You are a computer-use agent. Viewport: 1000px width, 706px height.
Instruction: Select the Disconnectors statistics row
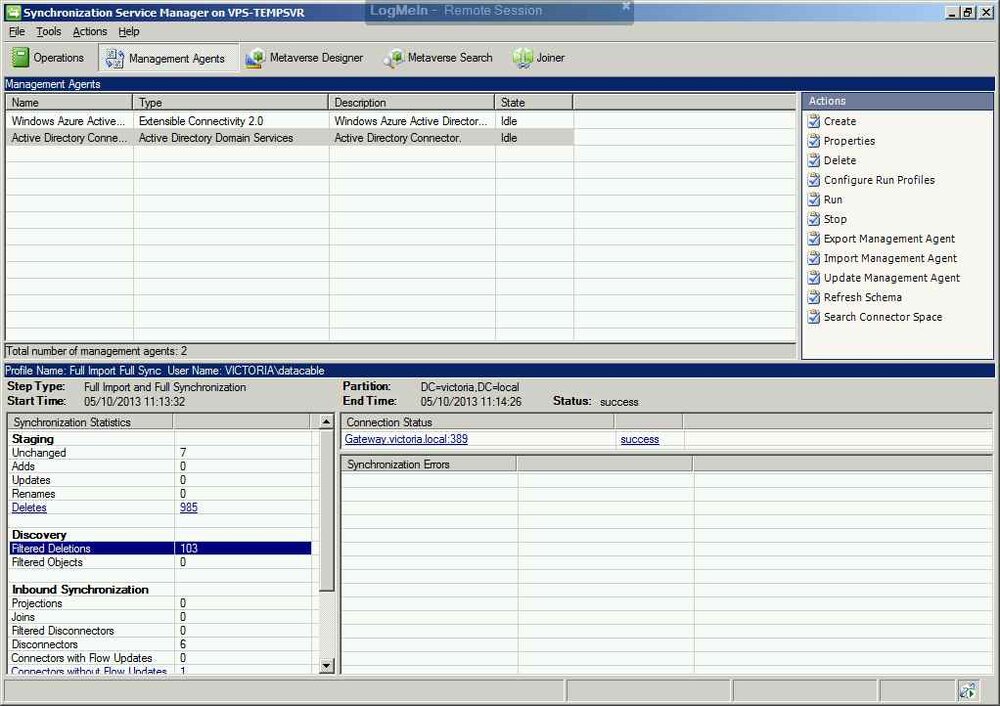(161, 644)
